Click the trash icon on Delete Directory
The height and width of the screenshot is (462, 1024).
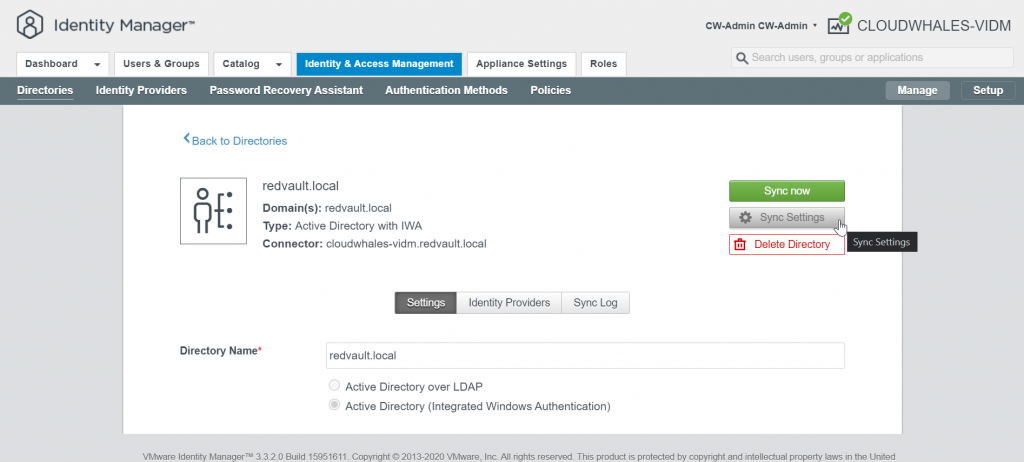(x=740, y=244)
